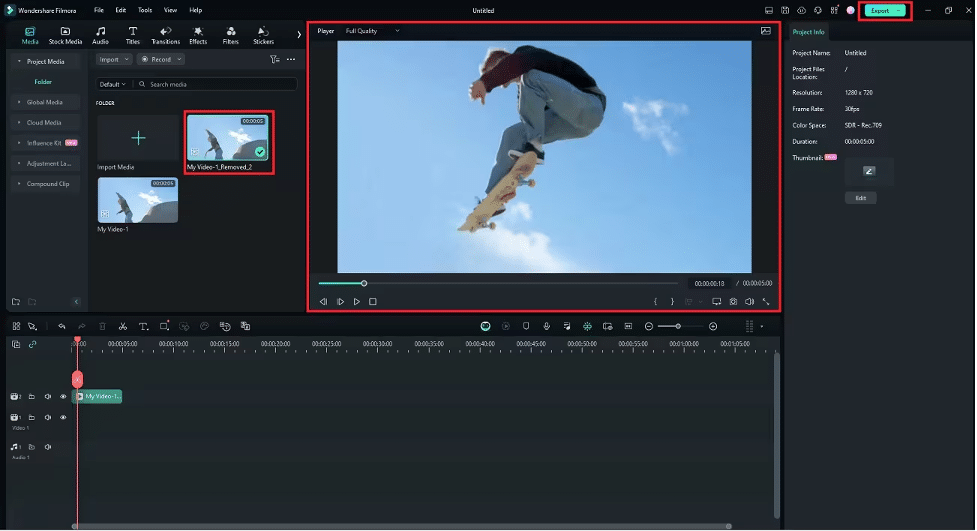Click the Text tool icon in timeline toolbar
This screenshot has height=531, width=977.
(143, 327)
